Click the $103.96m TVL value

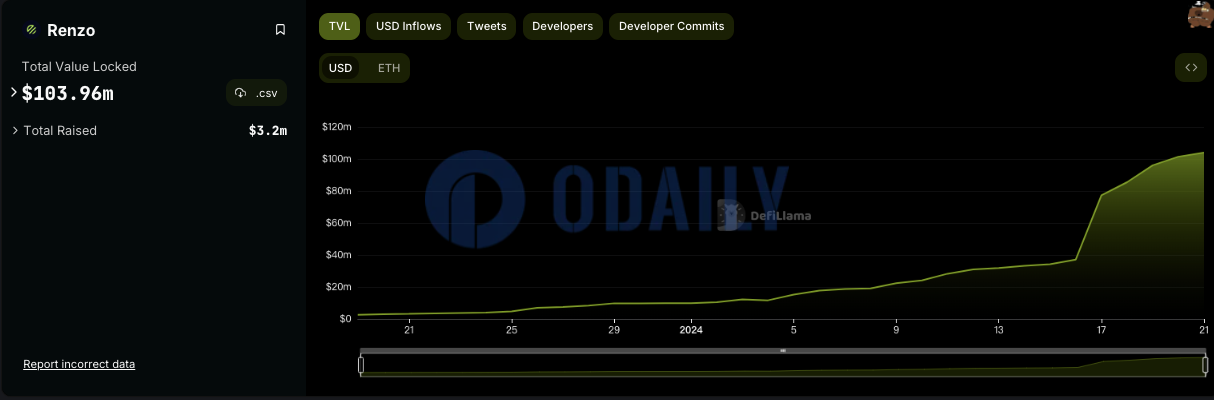click(x=67, y=93)
